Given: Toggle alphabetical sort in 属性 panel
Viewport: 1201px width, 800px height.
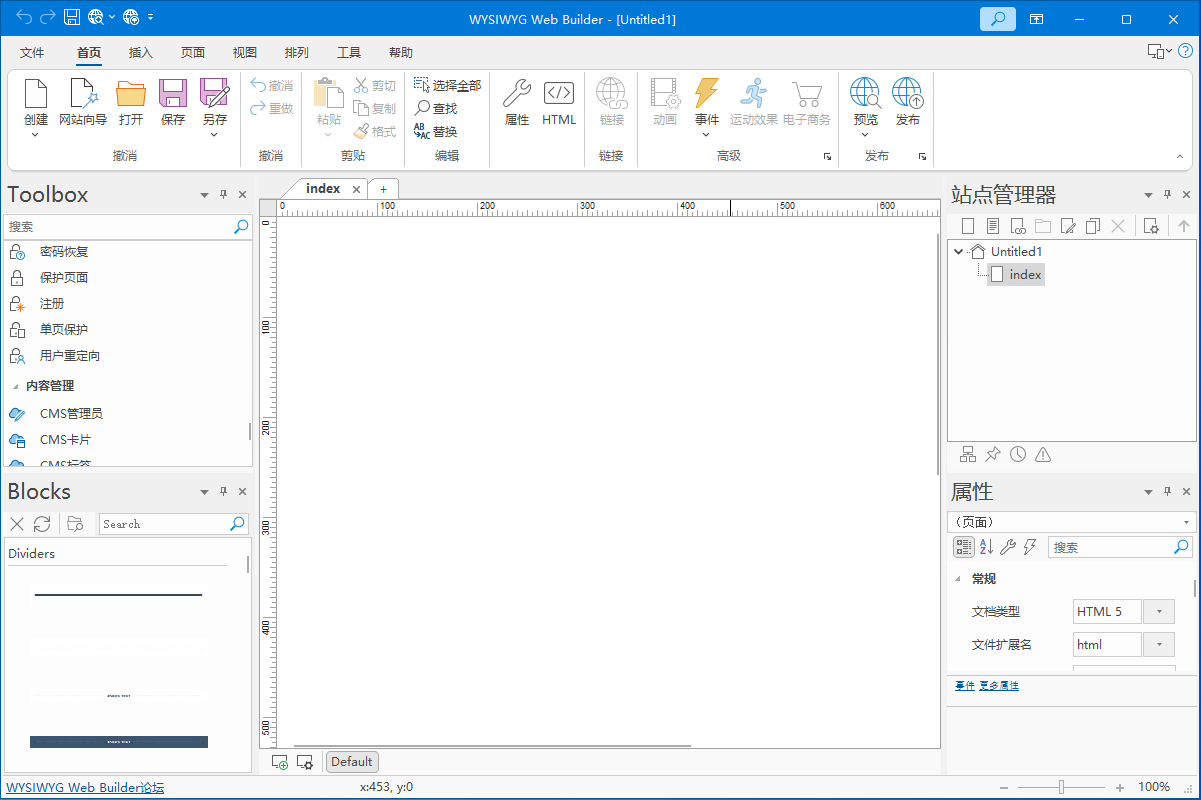Looking at the screenshot, I should tap(986, 547).
